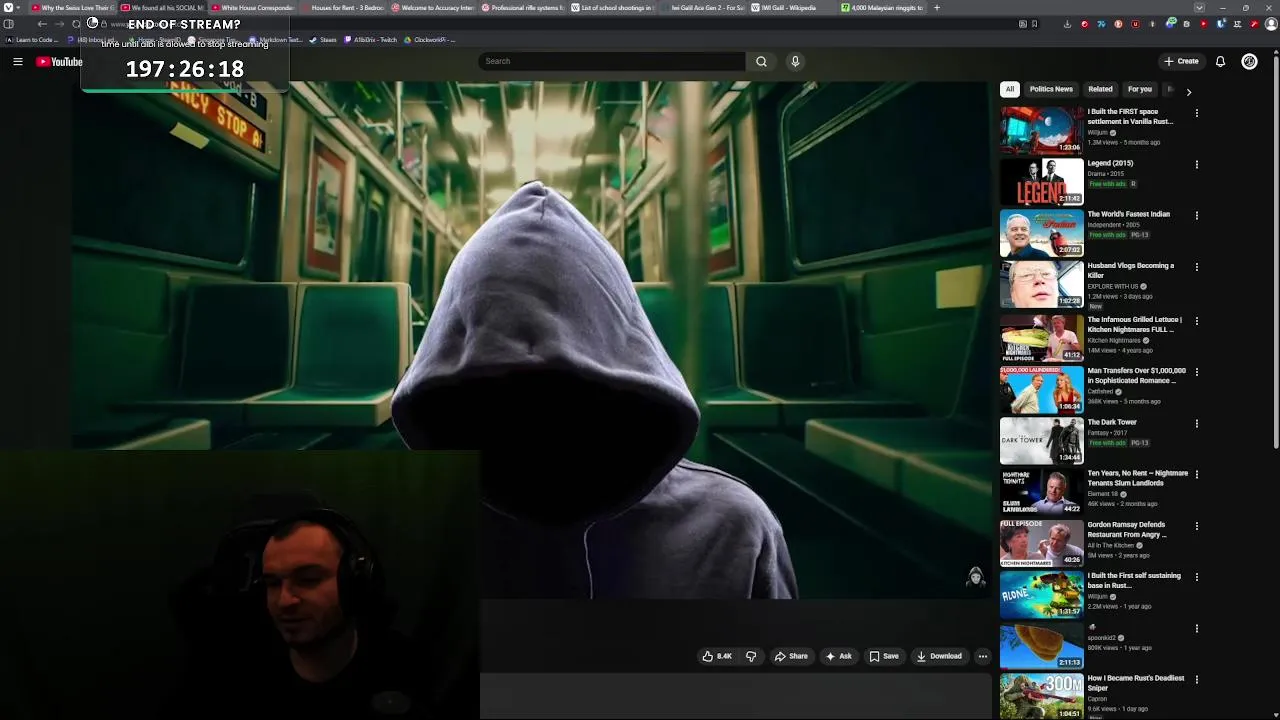Open options for 'Gordon Ramsay Defends Restaurant'
The image size is (1280, 720).
[1196, 526]
